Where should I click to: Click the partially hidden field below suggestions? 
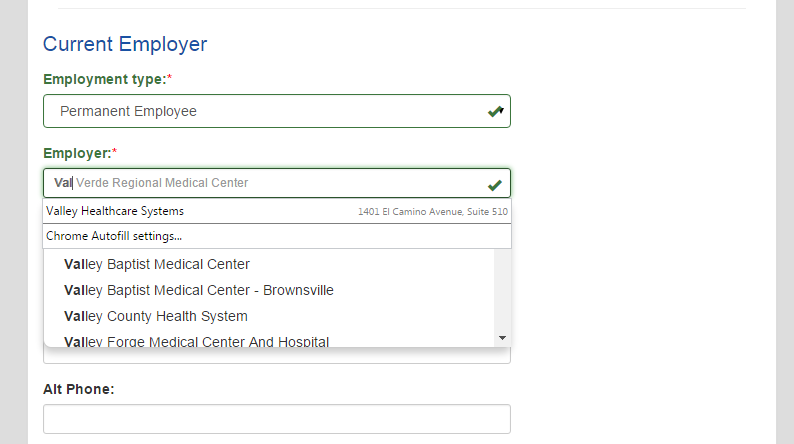(276, 355)
